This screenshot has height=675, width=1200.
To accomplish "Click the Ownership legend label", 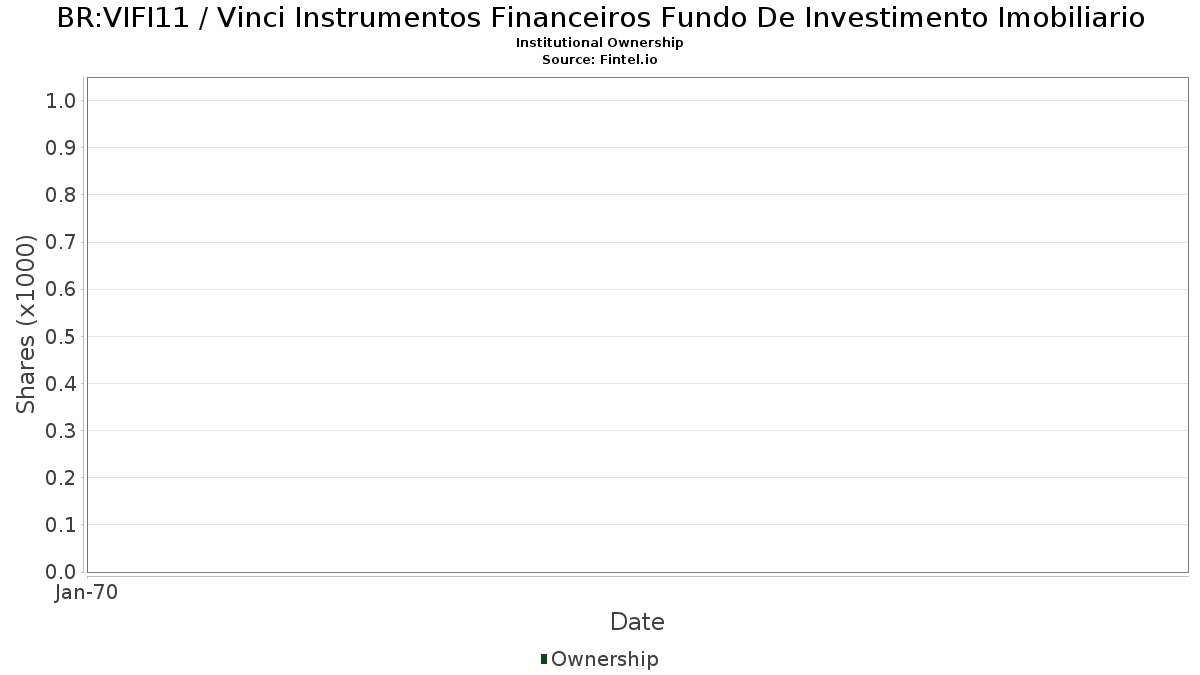I will point(605,659).
